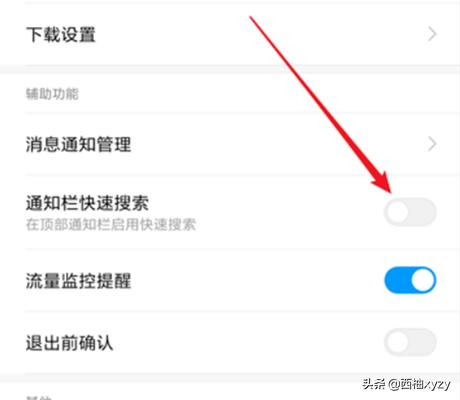The width and height of the screenshot is (460, 400).
Task: Enable the 通知栏快速搜索 switch
Action: [x=410, y=212]
